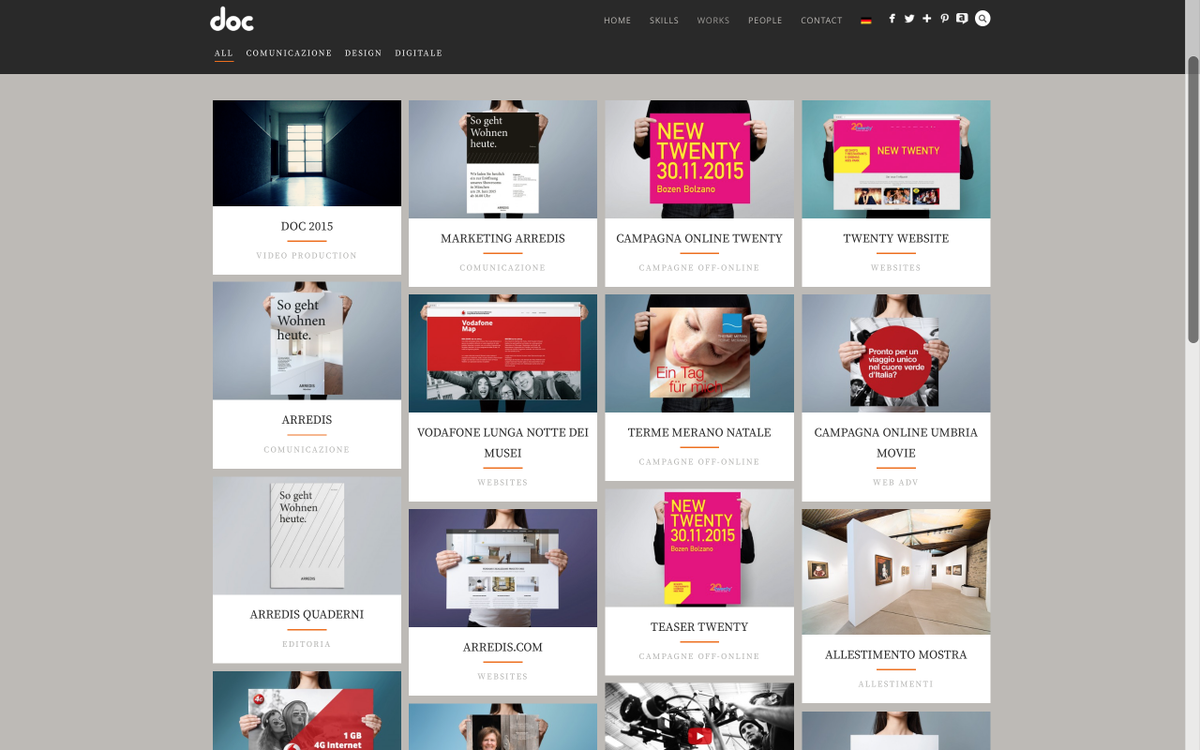Screen dimensions: 1200x750
Task: Open the DOC 2015 hallway thumbnail
Action: [x=307, y=153]
